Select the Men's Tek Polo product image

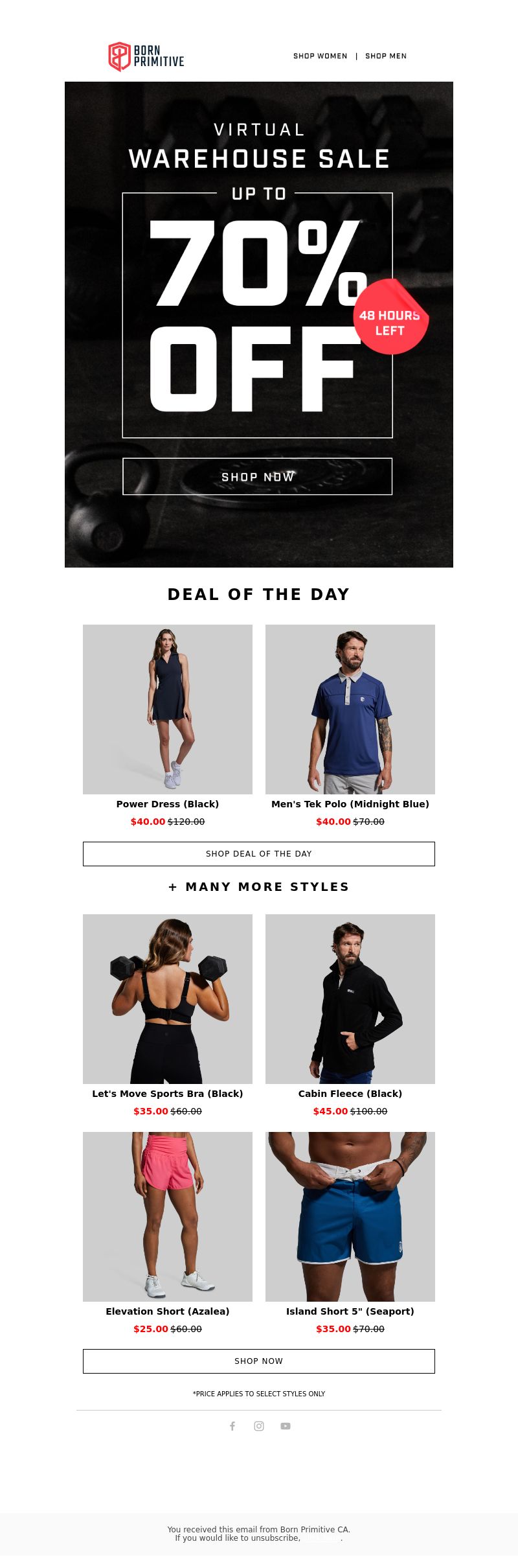(x=350, y=709)
